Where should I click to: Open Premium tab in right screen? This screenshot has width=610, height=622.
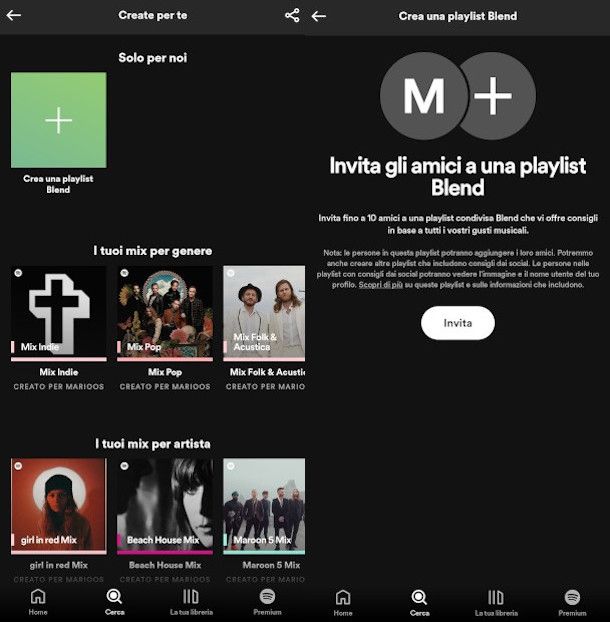(572, 602)
